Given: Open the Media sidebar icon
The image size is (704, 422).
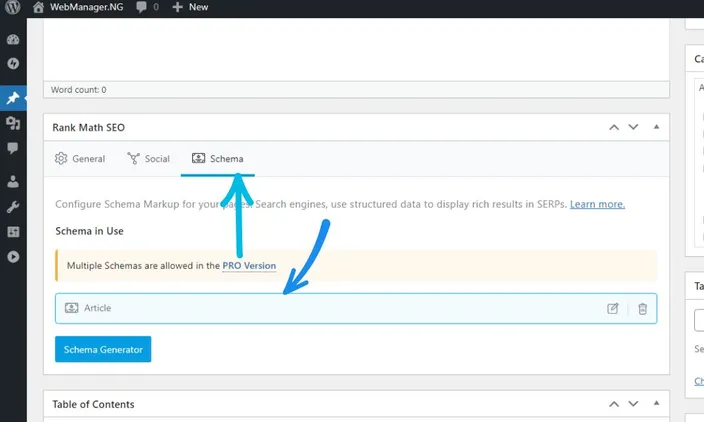Looking at the screenshot, I should [13, 123].
